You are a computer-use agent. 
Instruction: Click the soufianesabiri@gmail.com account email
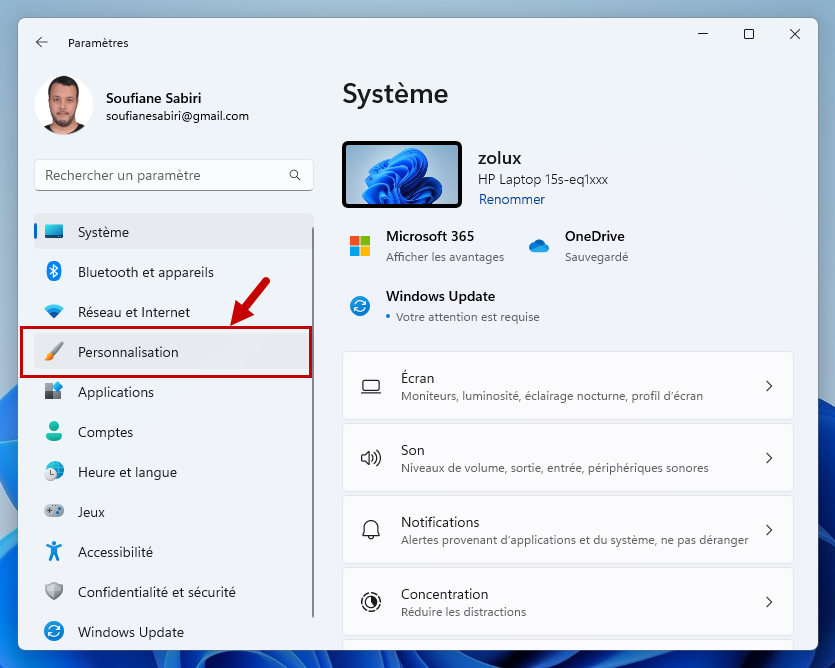[x=177, y=116]
